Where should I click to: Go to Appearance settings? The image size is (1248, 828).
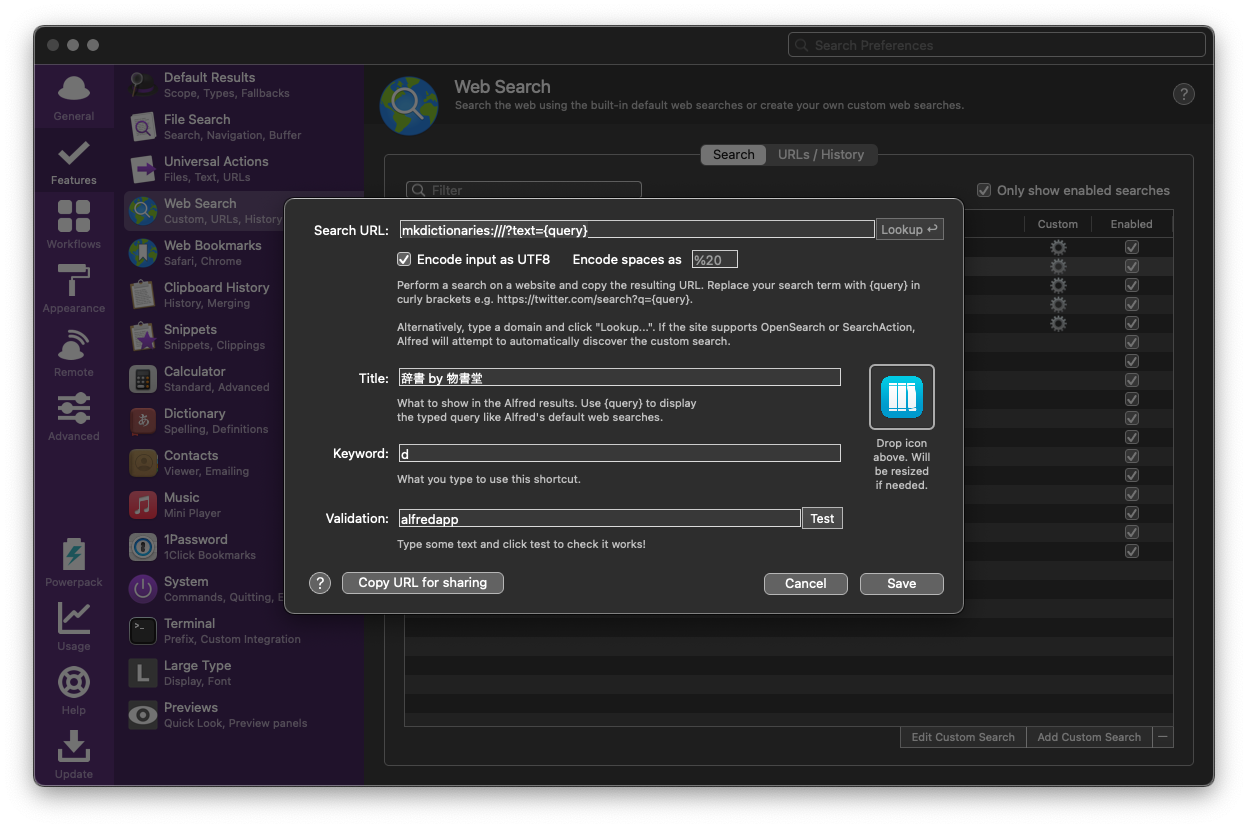click(74, 290)
